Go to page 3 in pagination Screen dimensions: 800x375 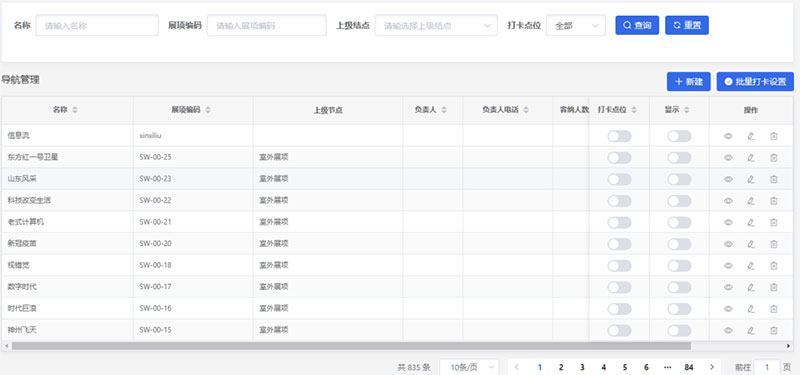pos(582,367)
